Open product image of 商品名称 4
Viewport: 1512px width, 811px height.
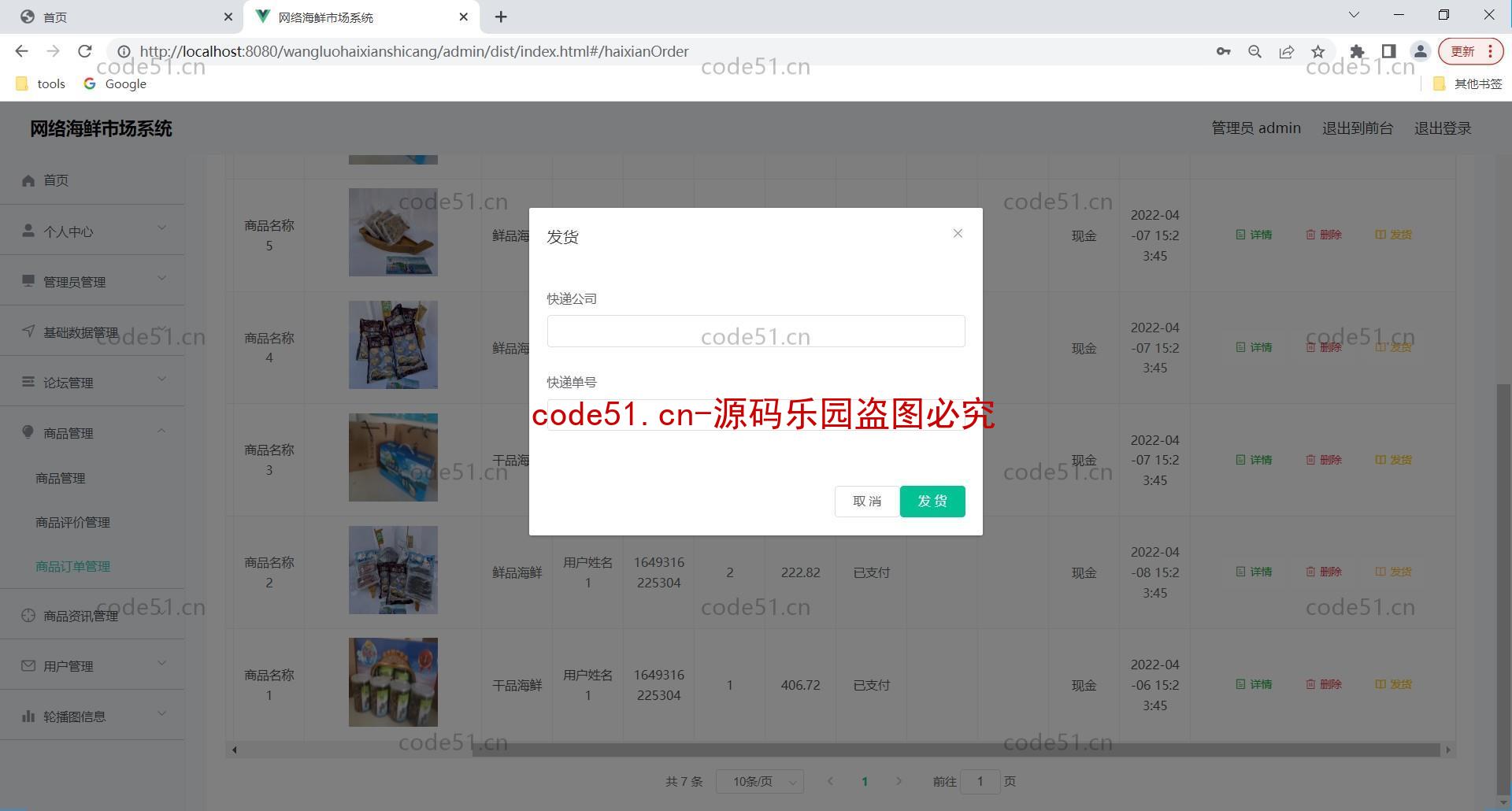(393, 345)
